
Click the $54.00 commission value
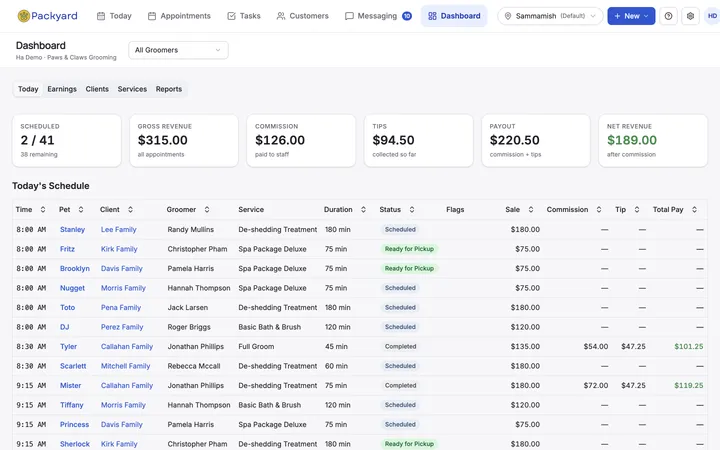pyautogui.click(x=596, y=347)
